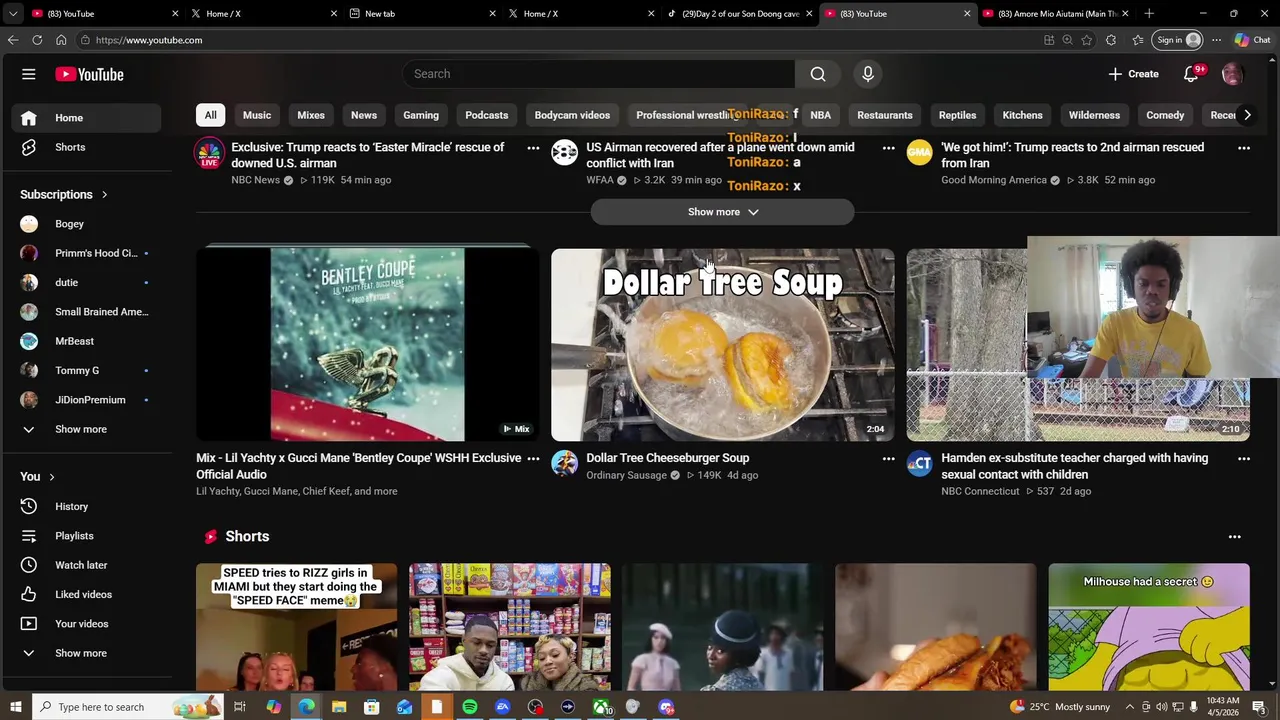
Task: Click the YouTube logo
Action: pyautogui.click(x=89, y=74)
